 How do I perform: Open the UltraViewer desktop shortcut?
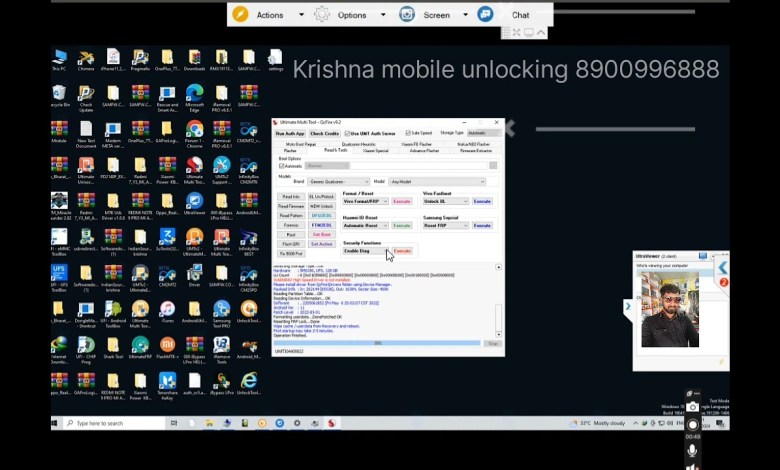(x=195, y=205)
